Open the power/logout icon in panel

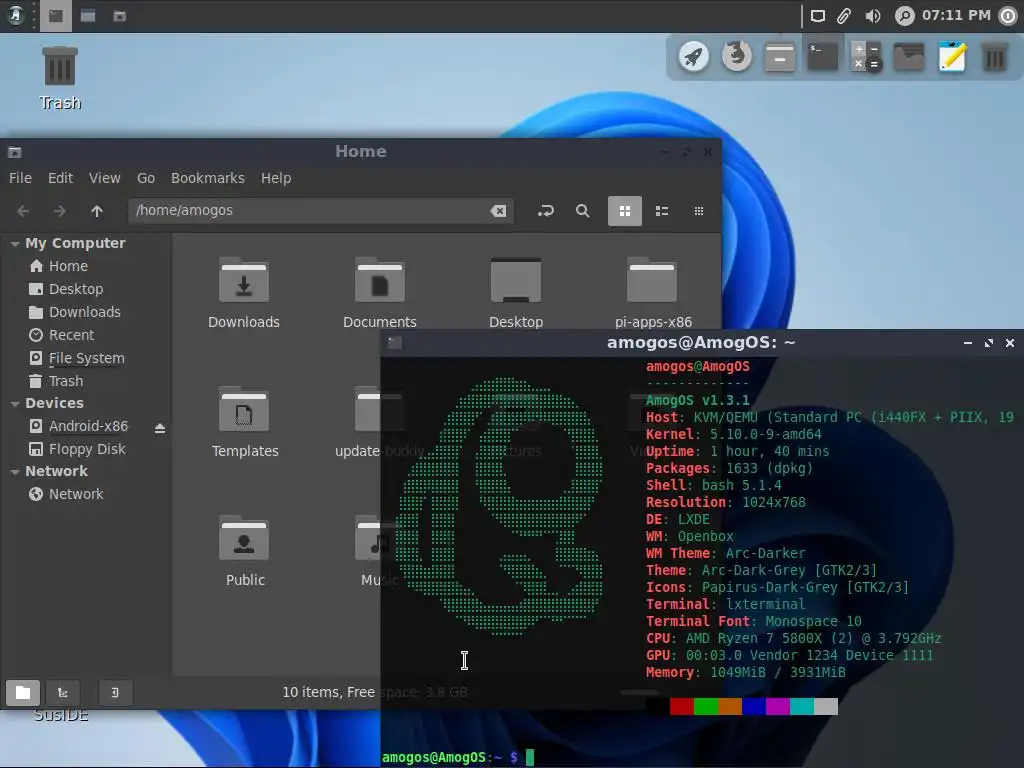coord(1008,16)
